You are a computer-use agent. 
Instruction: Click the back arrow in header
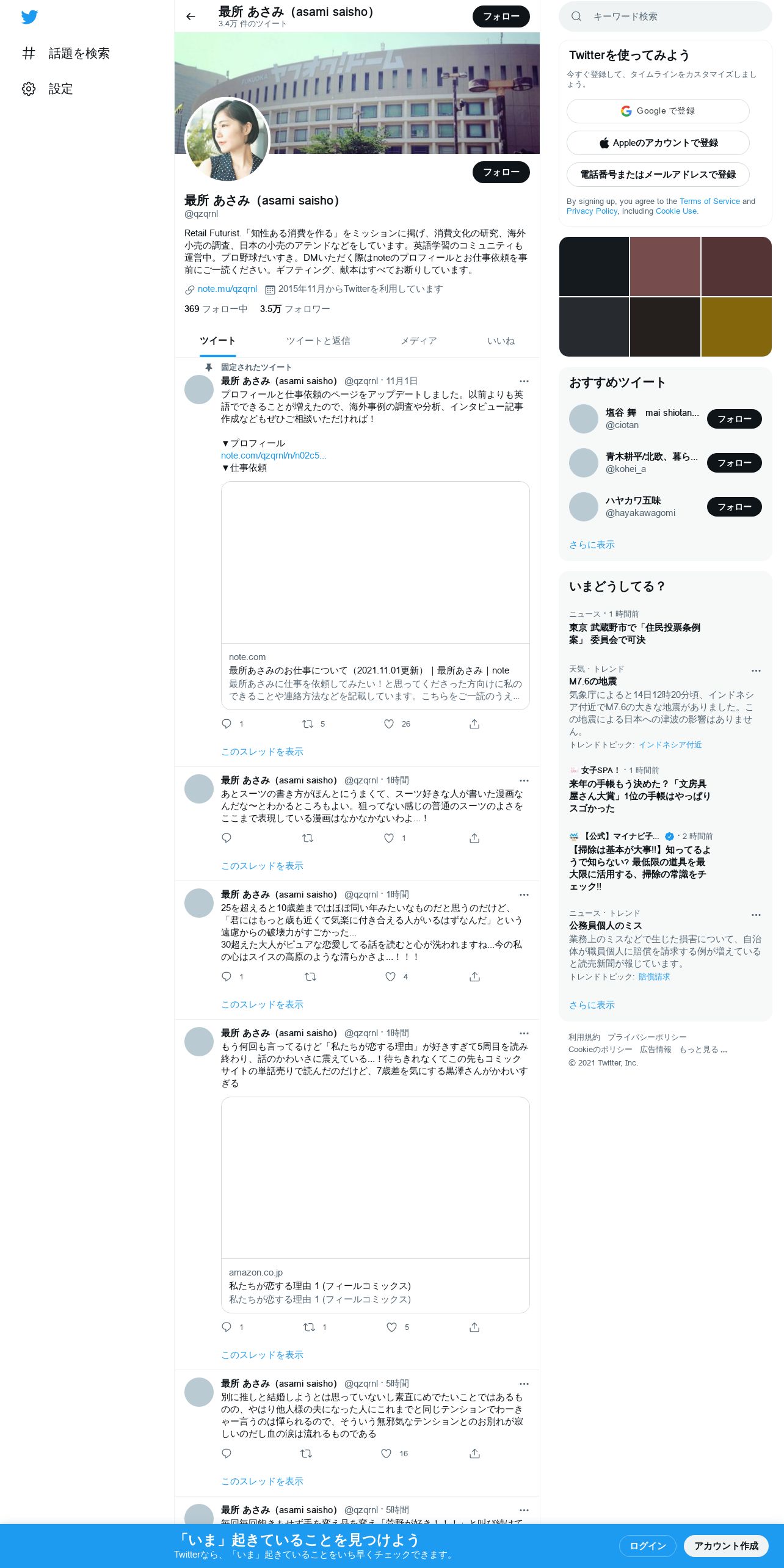pyautogui.click(x=191, y=16)
